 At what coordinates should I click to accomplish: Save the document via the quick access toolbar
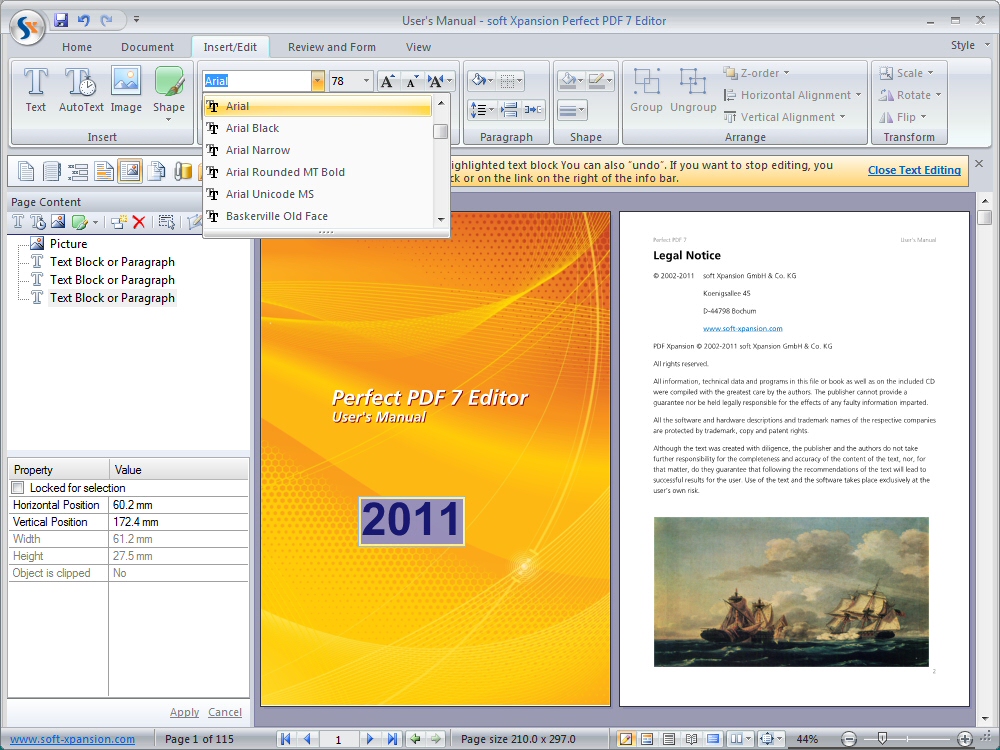(61, 20)
